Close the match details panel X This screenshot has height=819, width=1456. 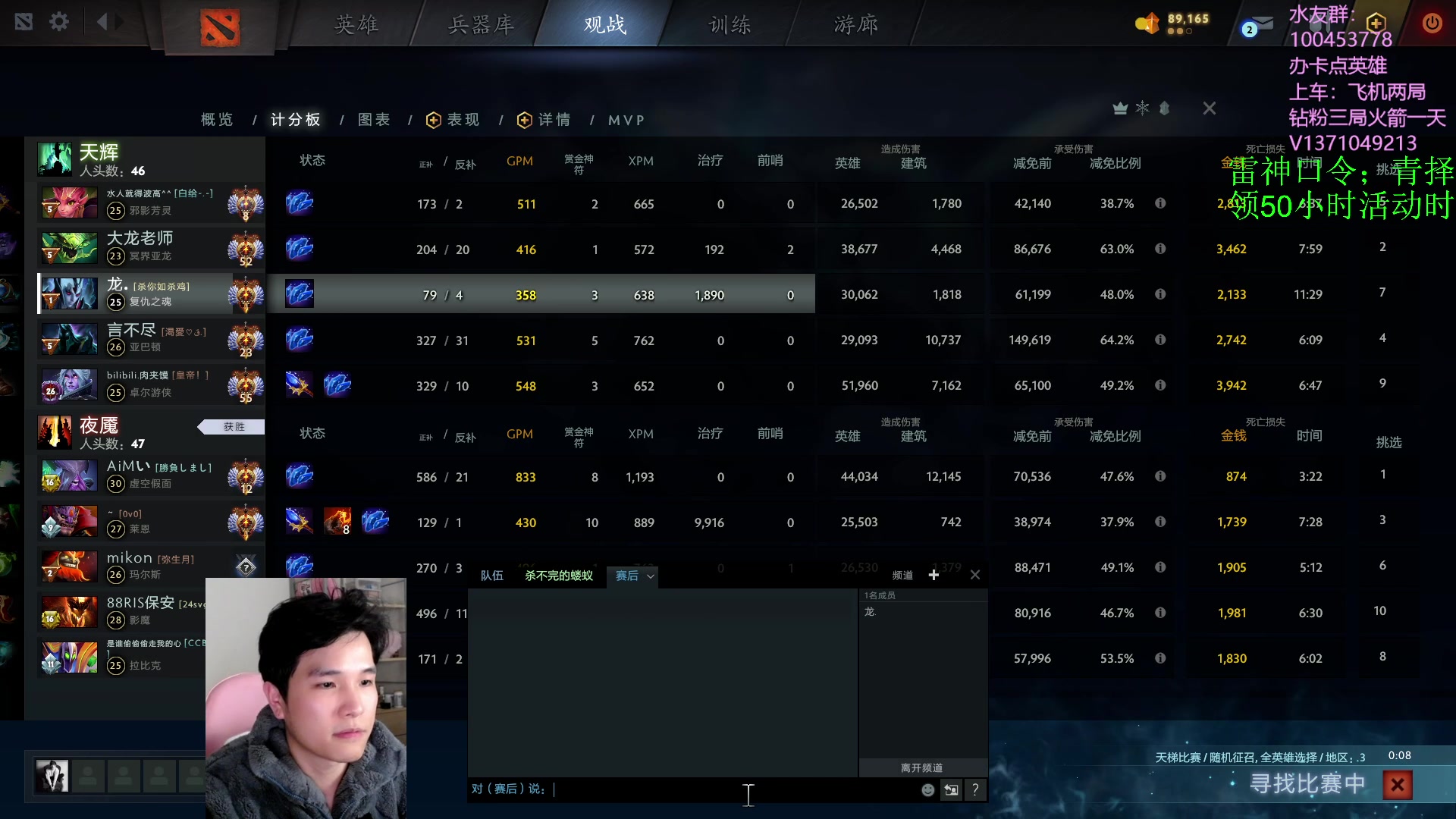[x=1210, y=108]
